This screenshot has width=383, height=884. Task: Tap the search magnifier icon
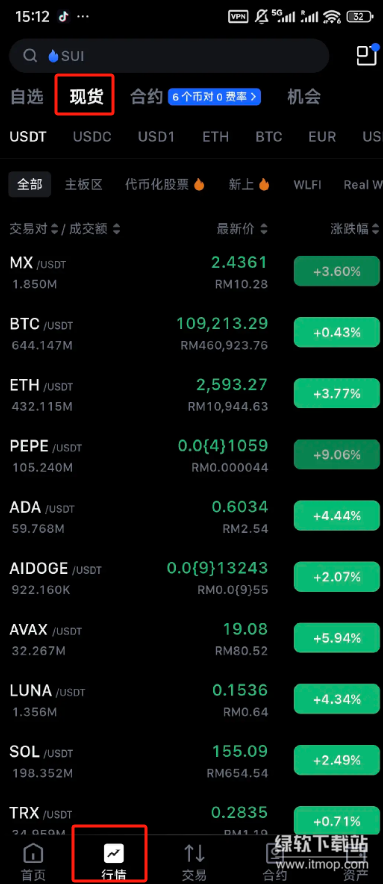coord(30,55)
